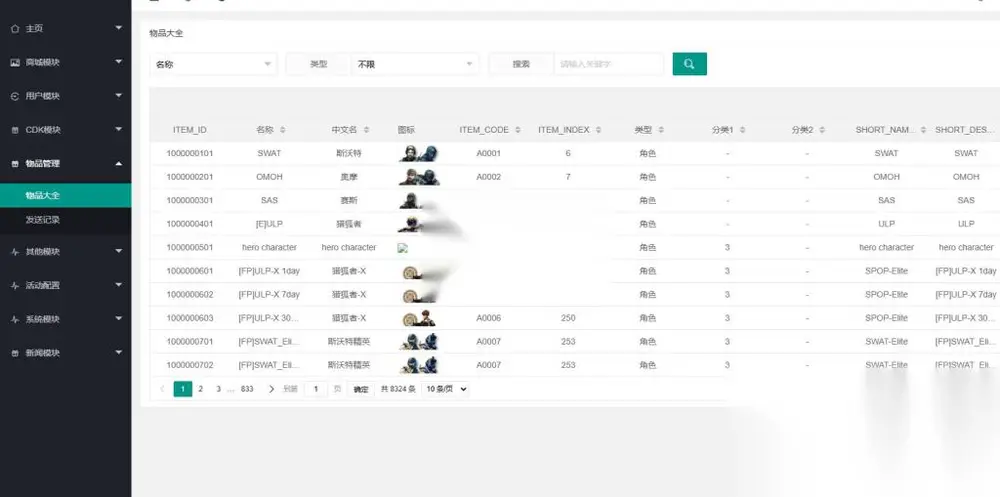Select the 物品大全 submenu item
The image size is (1000, 497).
click(x=66, y=195)
